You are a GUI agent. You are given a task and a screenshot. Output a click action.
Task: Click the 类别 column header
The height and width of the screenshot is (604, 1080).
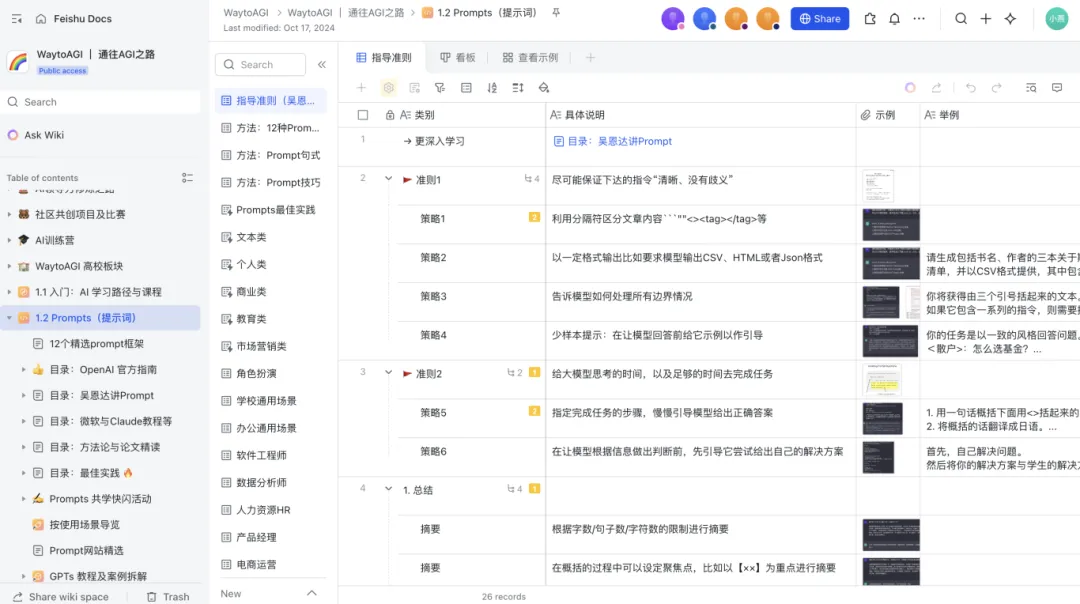coord(425,115)
